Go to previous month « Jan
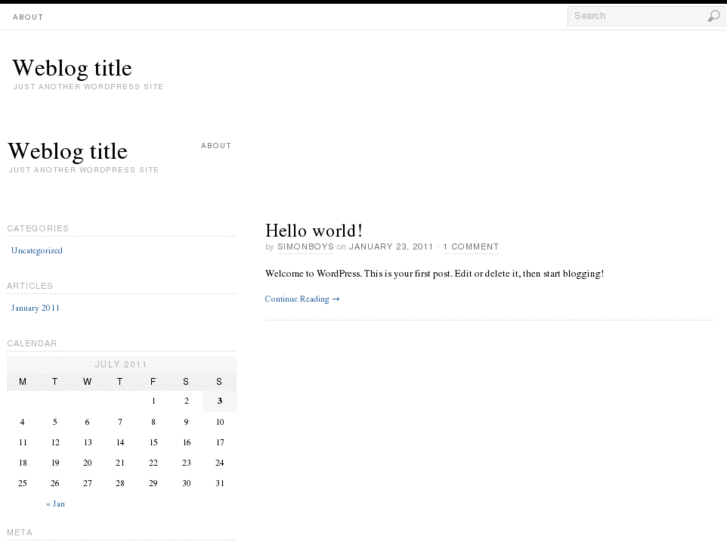727x545 pixels. [x=55, y=504]
